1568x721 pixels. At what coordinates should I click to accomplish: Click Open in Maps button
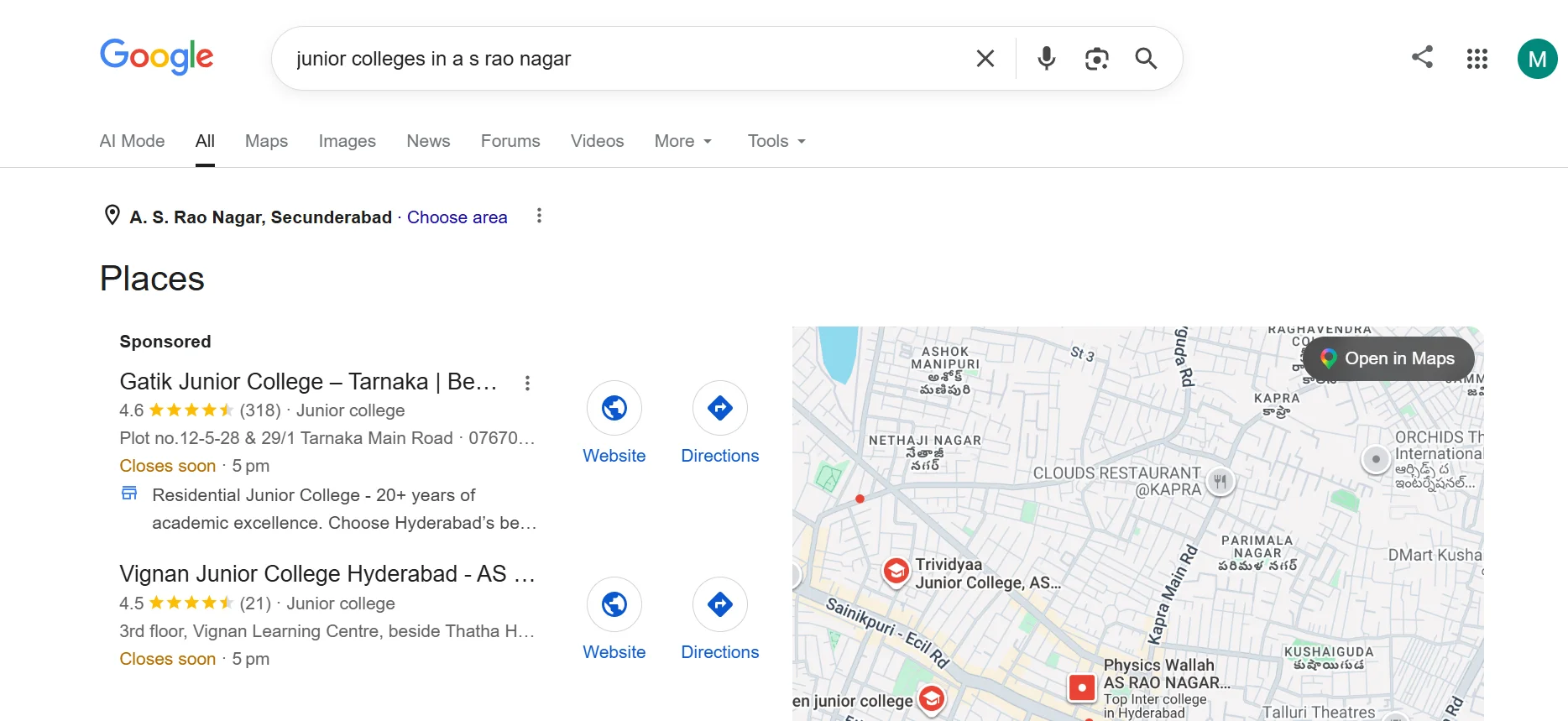point(1388,358)
